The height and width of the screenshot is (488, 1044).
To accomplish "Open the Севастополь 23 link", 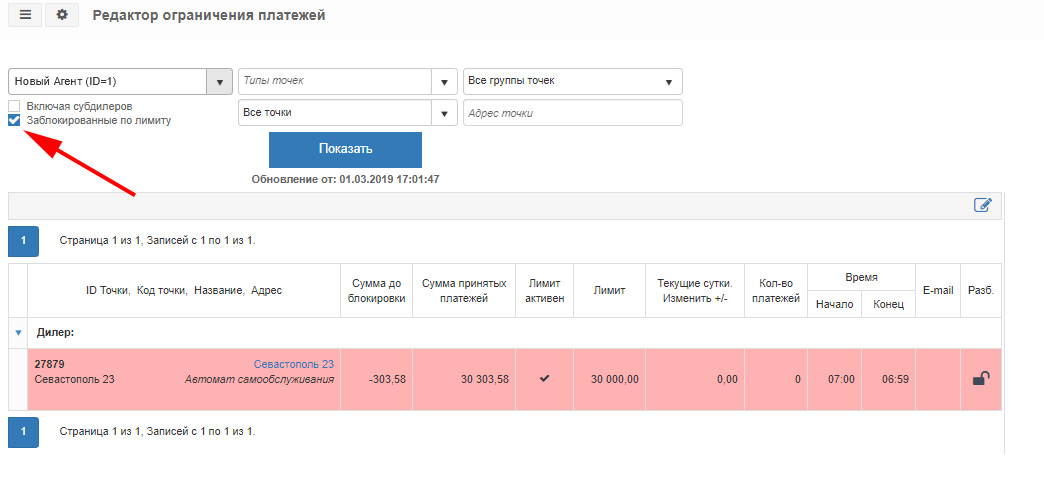I will pyautogui.click(x=294, y=364).
